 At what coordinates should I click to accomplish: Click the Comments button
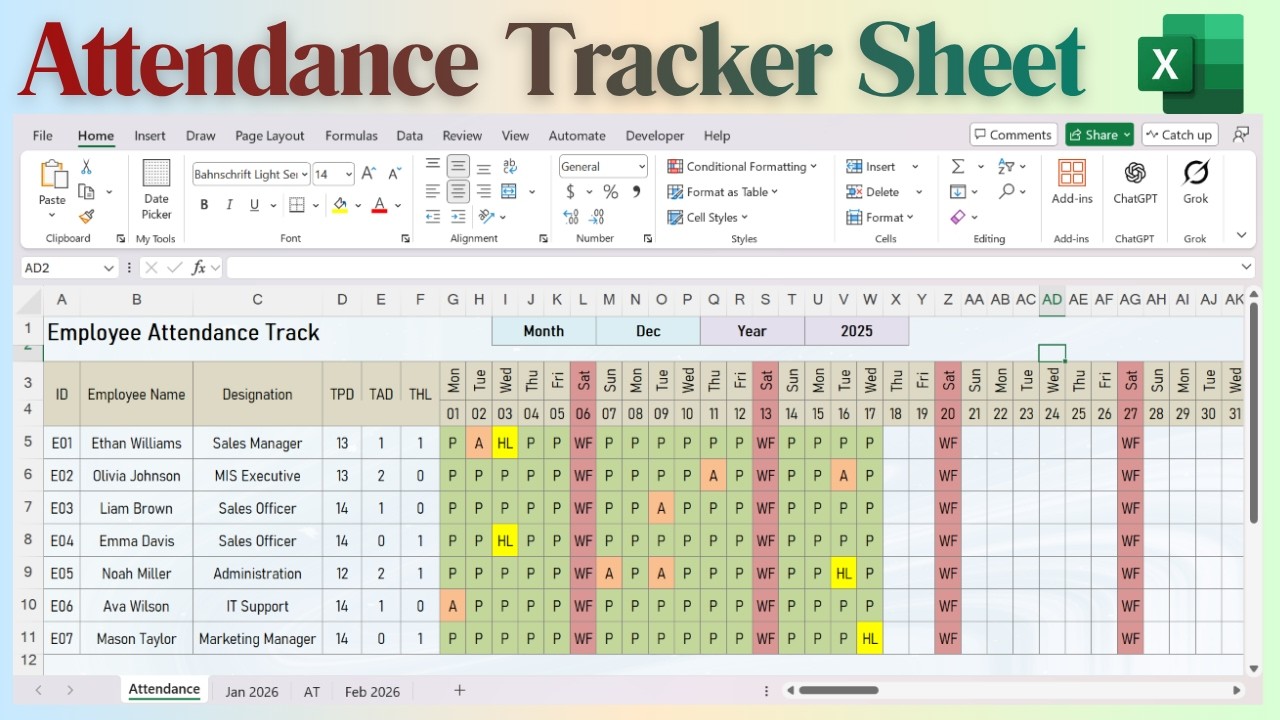(x=1013, y=135)
